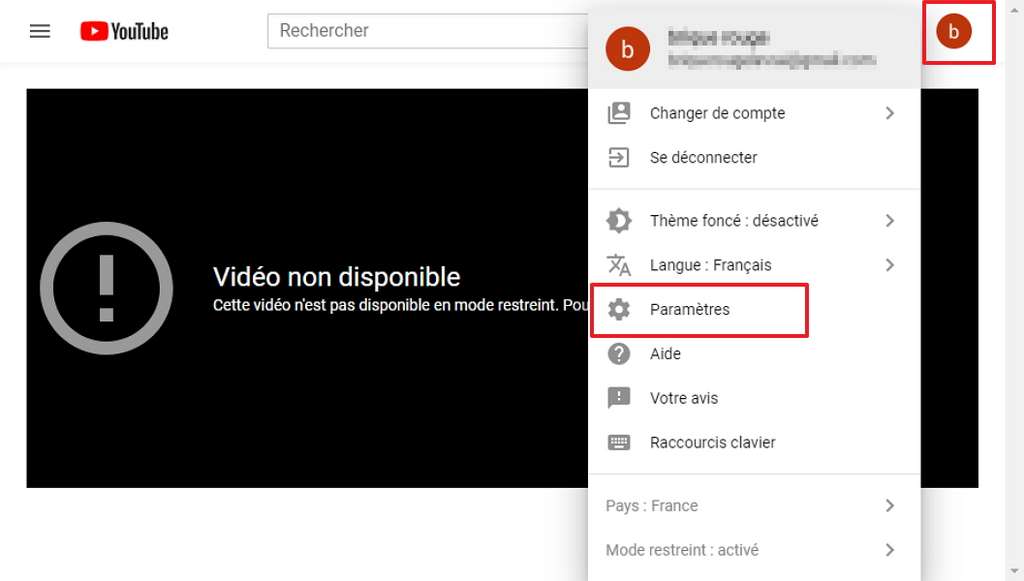Expand the Pays : France chevron

coord(889,506)
